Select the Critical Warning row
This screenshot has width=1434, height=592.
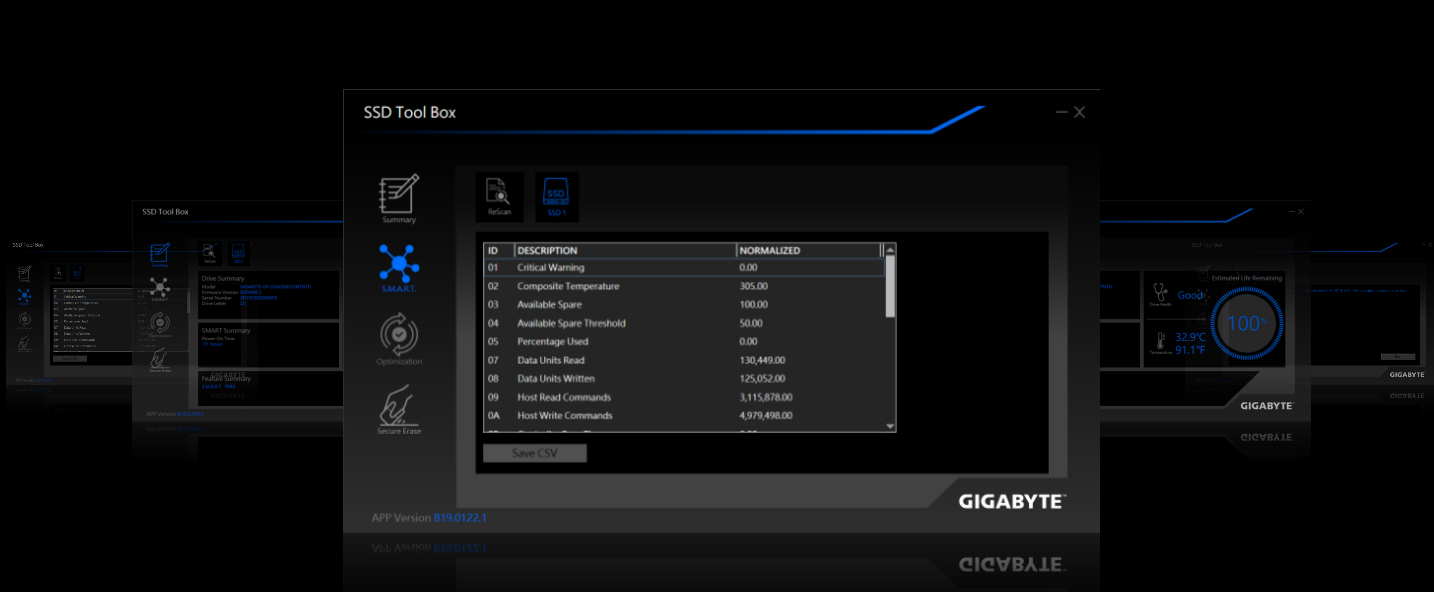pos(684,268)
